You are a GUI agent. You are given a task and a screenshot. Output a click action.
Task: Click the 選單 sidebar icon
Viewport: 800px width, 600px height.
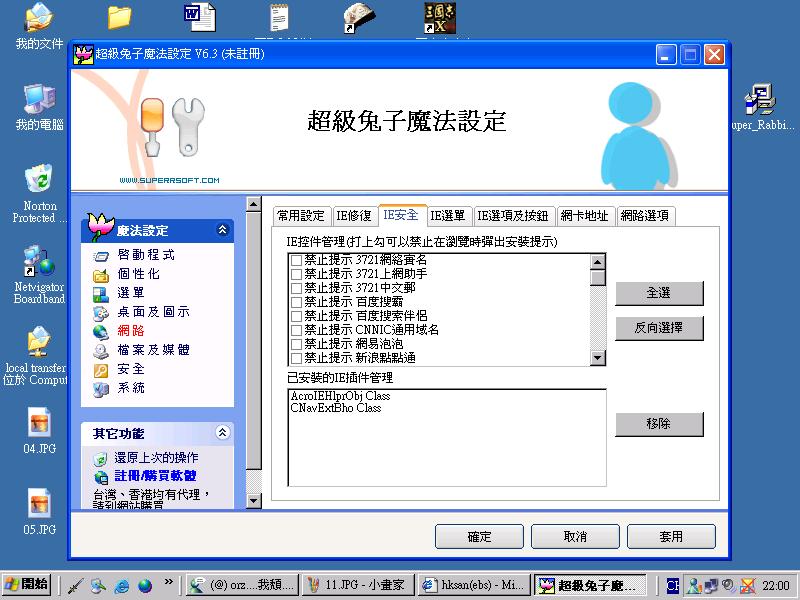click(101, 294)
